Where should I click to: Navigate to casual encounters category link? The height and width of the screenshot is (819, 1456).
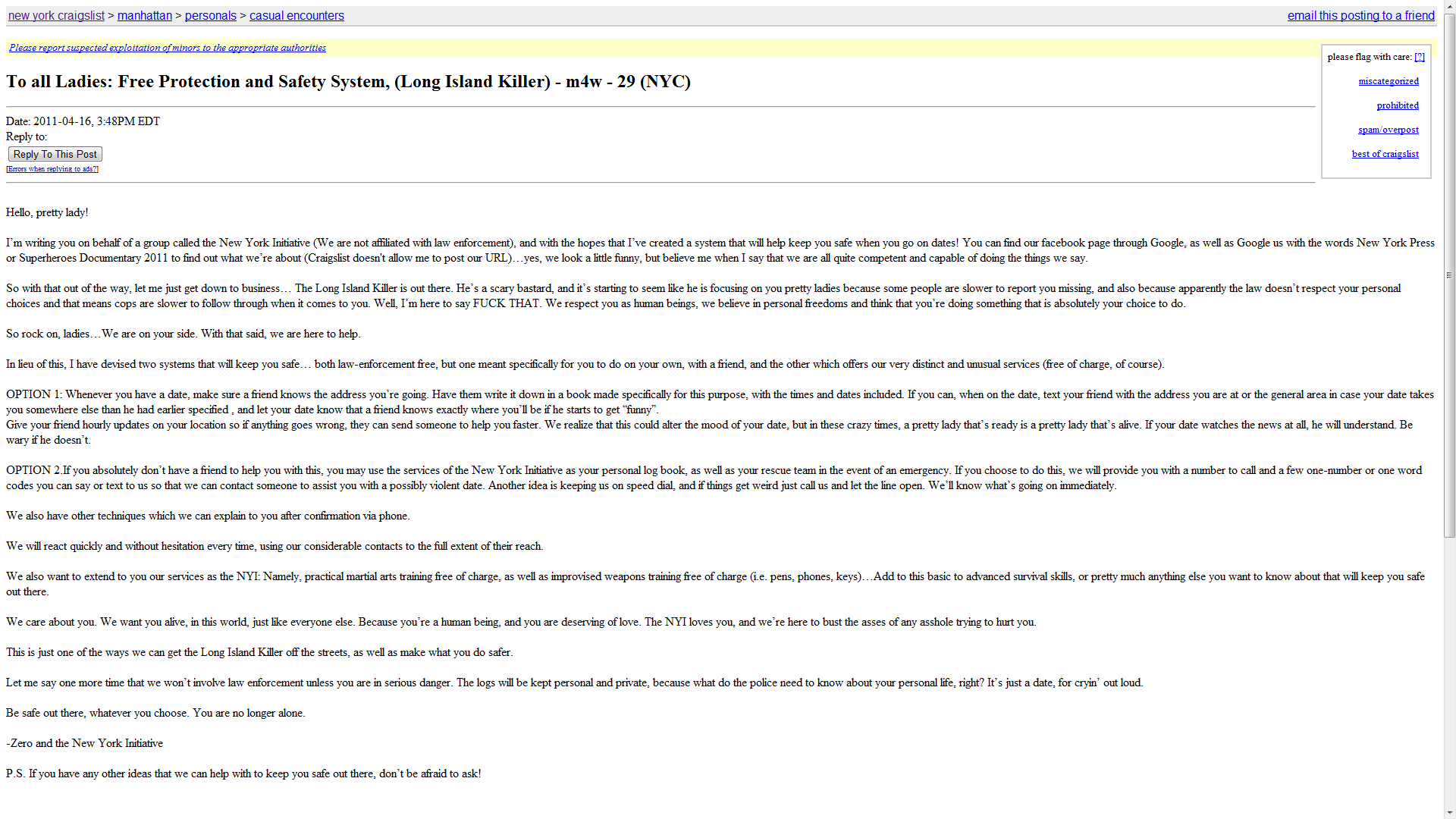297,16
